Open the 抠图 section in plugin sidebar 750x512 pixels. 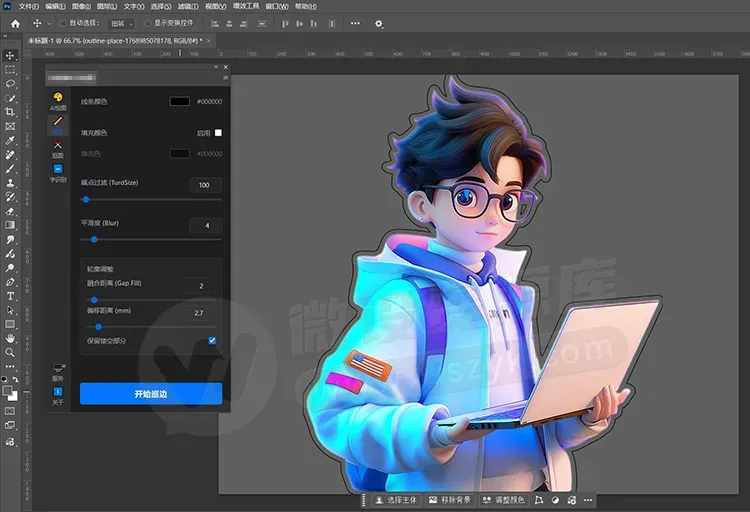click(x=58, y=149)
